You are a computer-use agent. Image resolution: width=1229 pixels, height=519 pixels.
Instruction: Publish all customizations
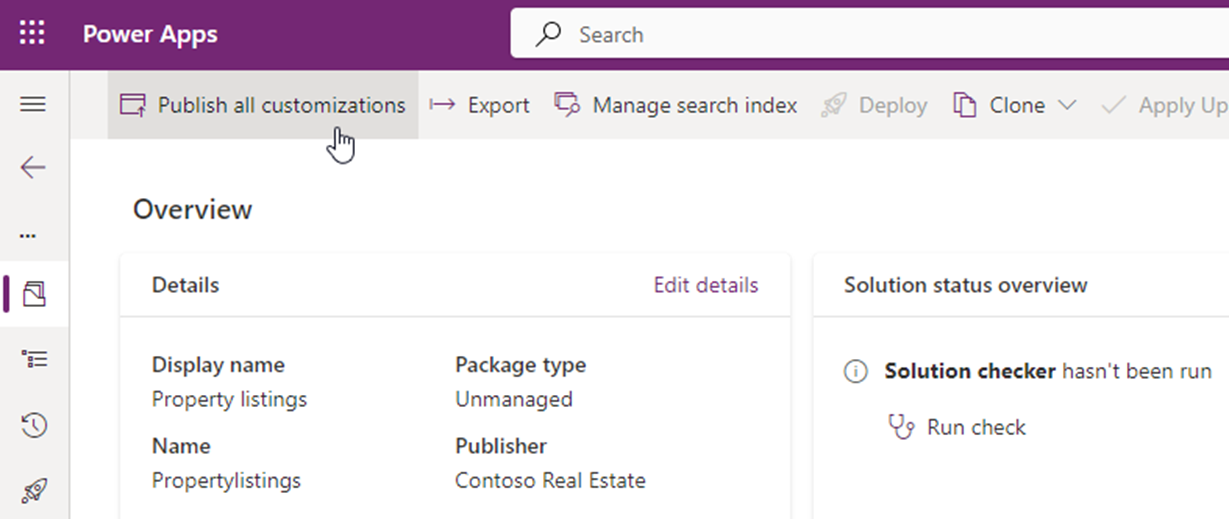(x=262, y=105)
